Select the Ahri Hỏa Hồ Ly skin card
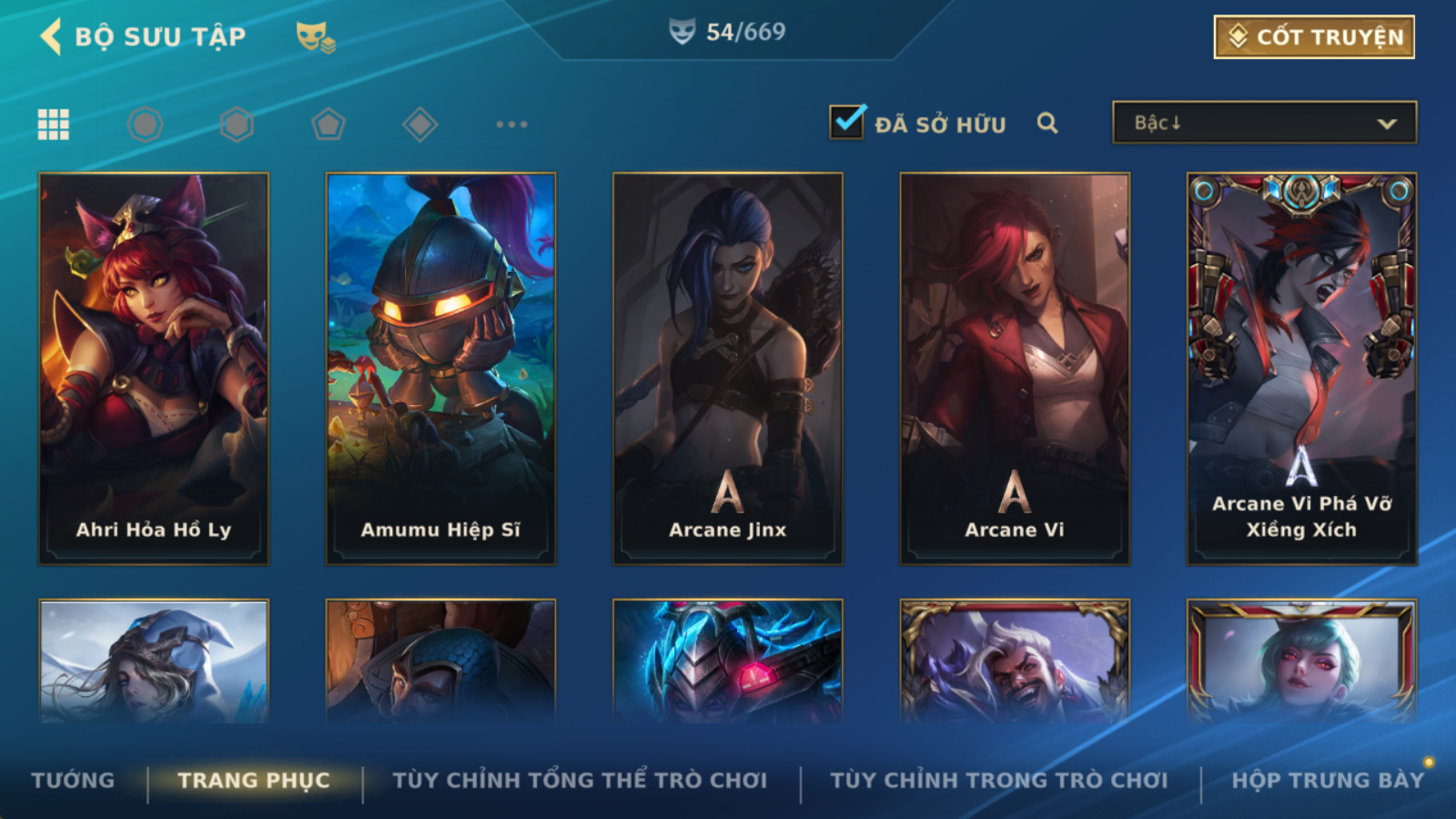This screenshot has height=819, width=1456. tap(154, 369)
